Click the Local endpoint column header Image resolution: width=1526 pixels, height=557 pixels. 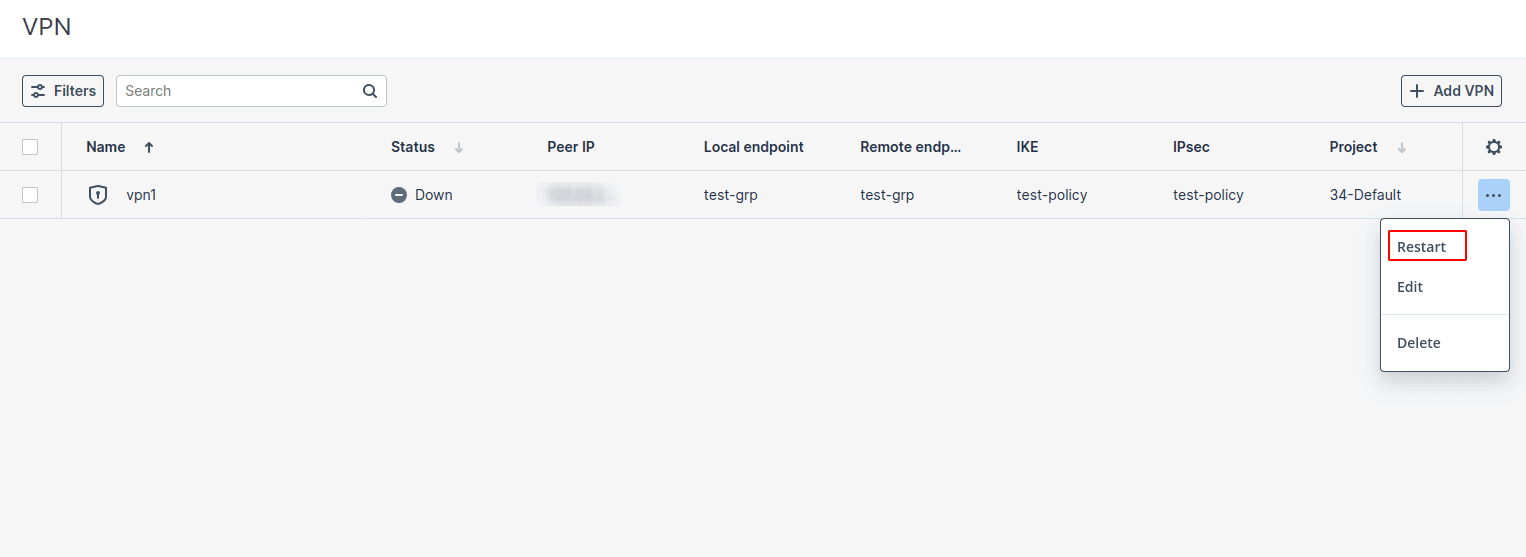pos(753,147)
